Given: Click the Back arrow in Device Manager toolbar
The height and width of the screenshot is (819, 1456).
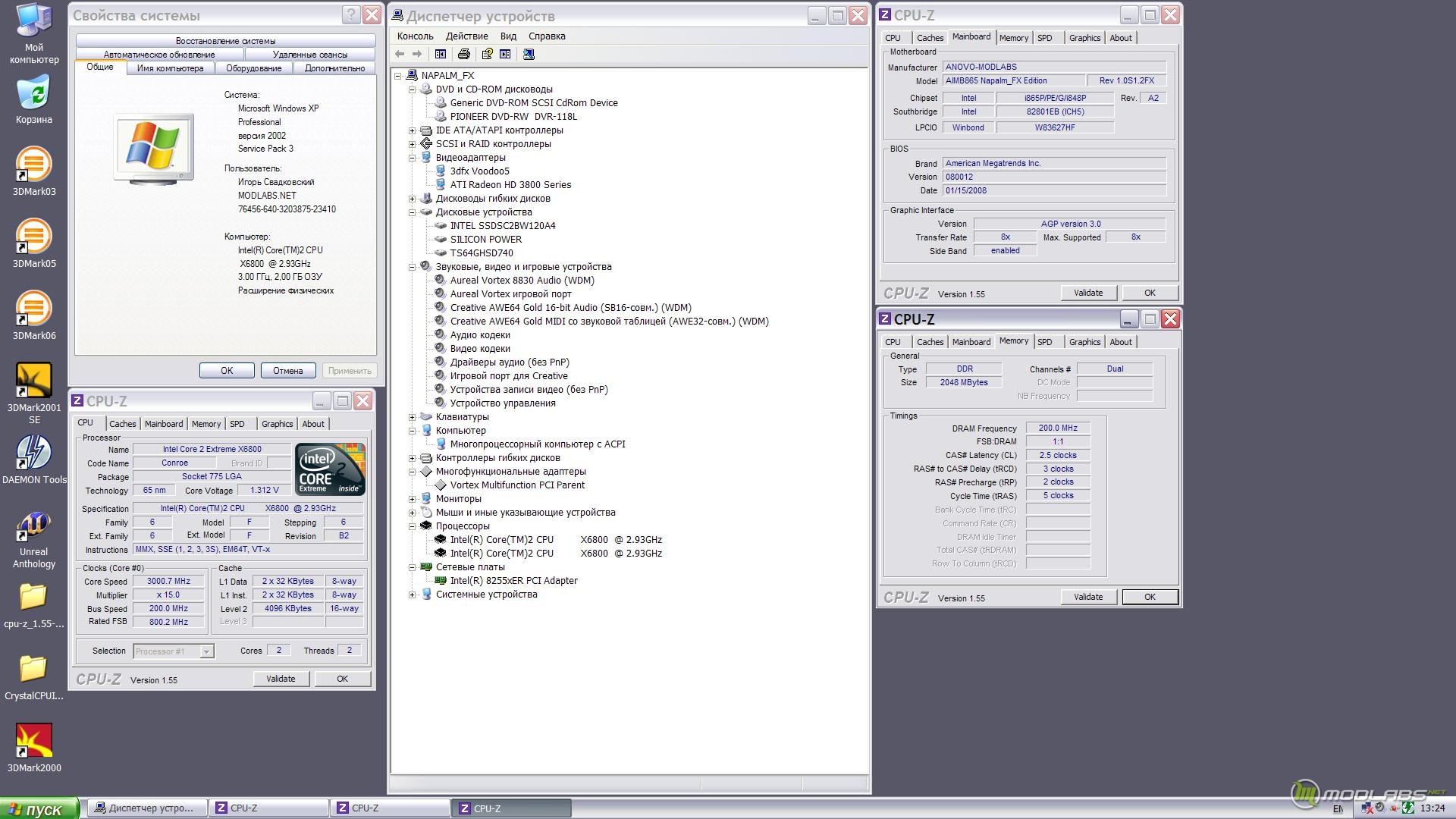Looking at the screenshot, I should 400,54.
